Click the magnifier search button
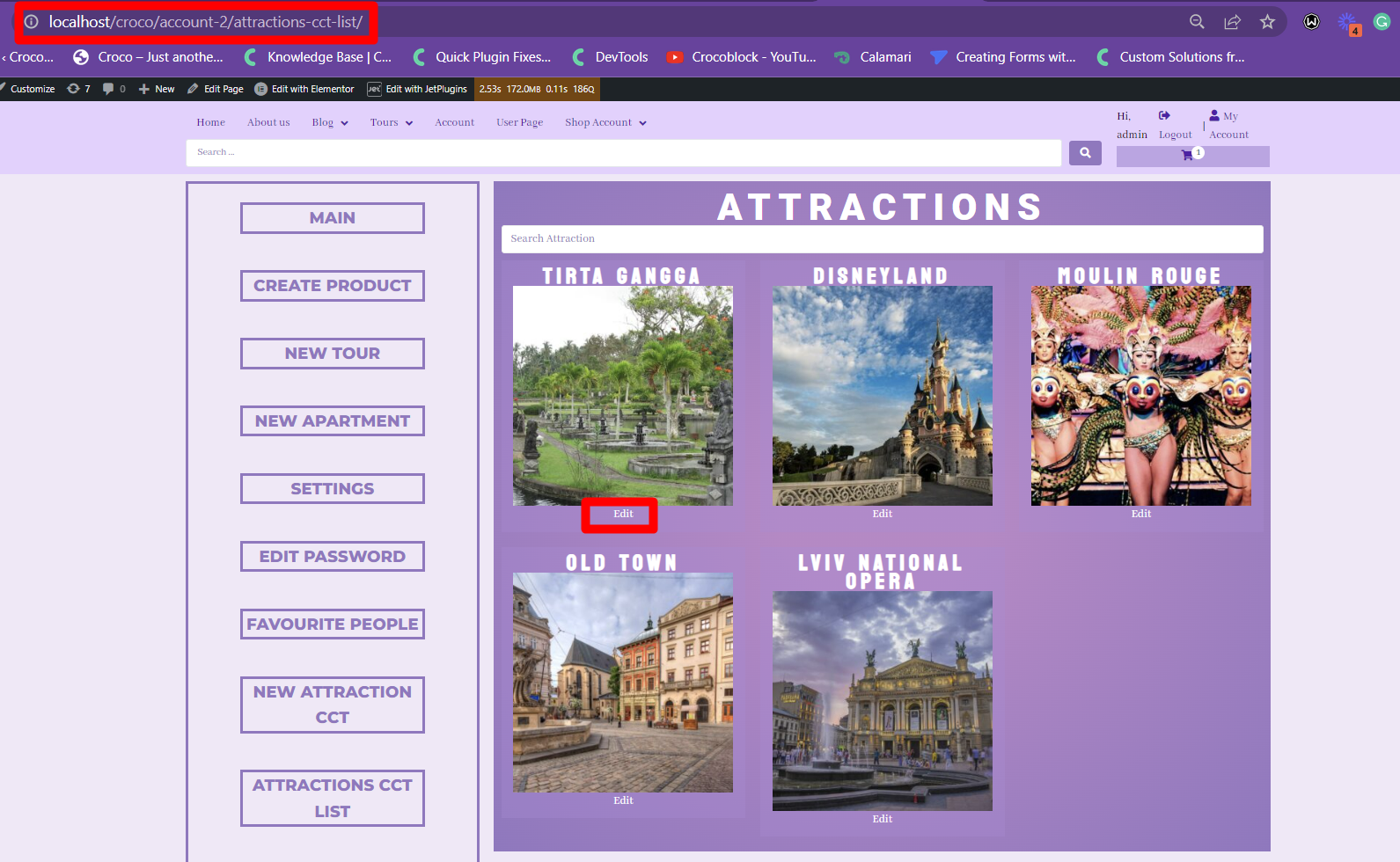The width and height of the screenshot is (1400, 862). 1085,153
